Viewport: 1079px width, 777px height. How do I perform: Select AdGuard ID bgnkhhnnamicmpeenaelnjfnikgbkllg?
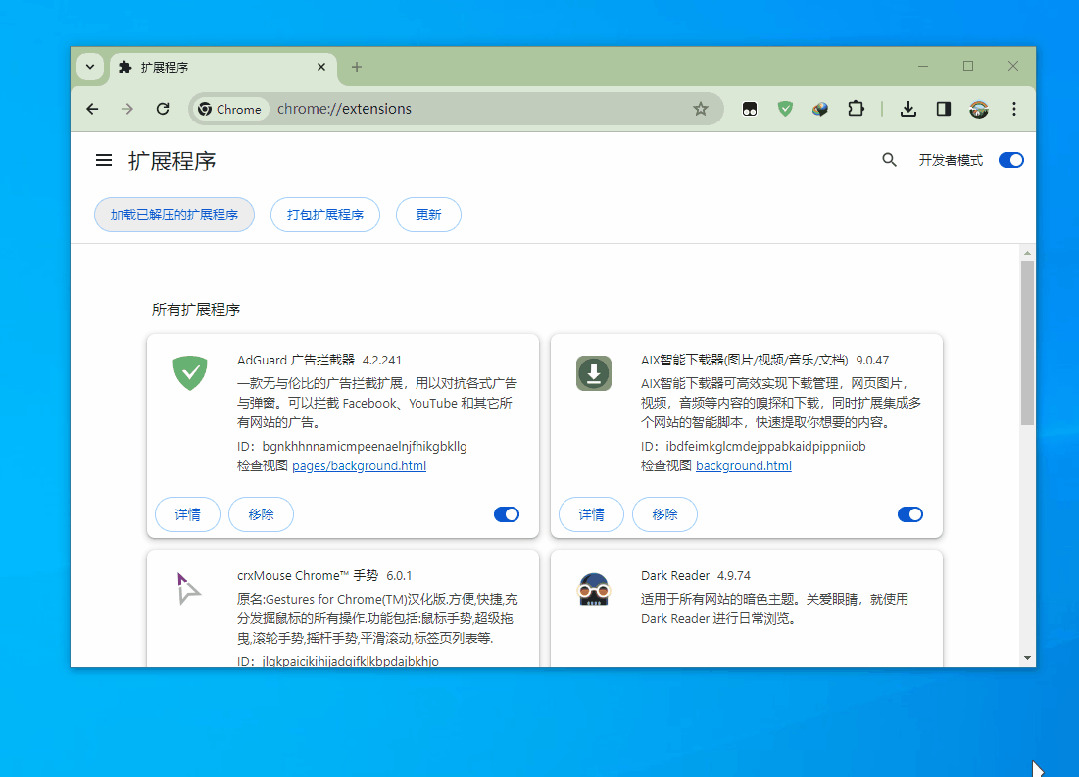(x=365, y=447)
